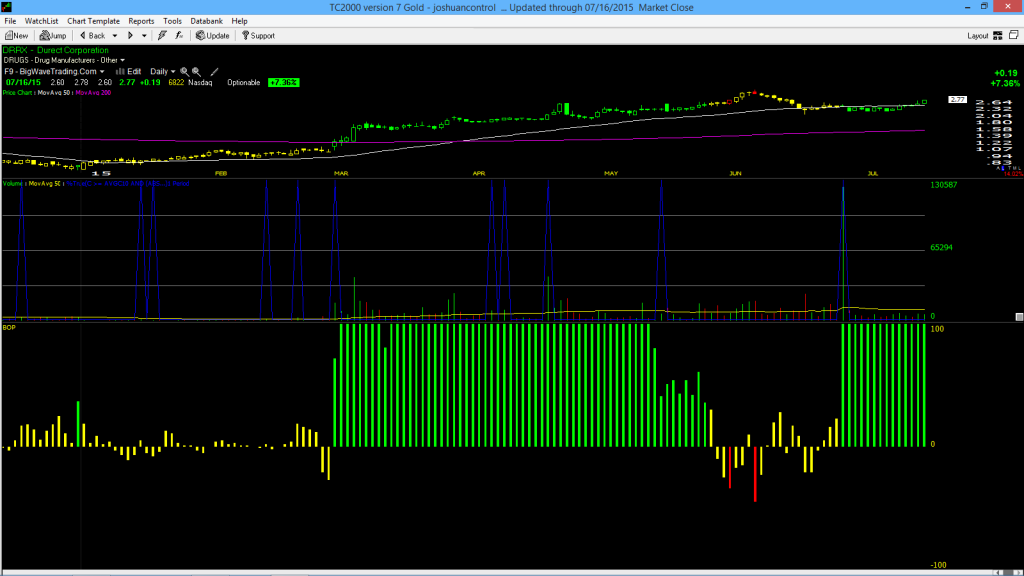Image resolution: width=1024 pixels, height=576 pixels.
Task: Click the Layout label
Action: tap(978, 36)
